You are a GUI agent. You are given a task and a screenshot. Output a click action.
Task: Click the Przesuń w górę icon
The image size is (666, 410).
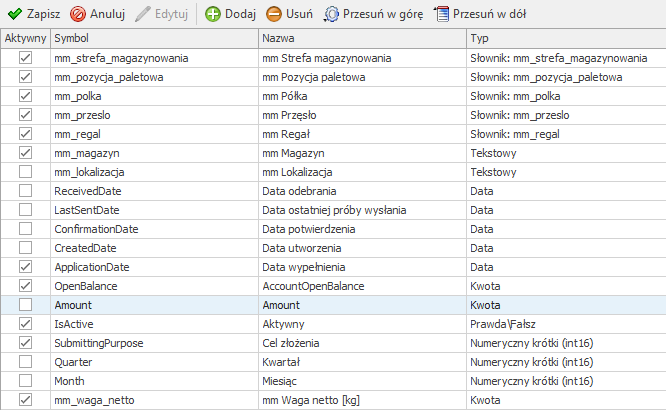[x=332, y=14]
